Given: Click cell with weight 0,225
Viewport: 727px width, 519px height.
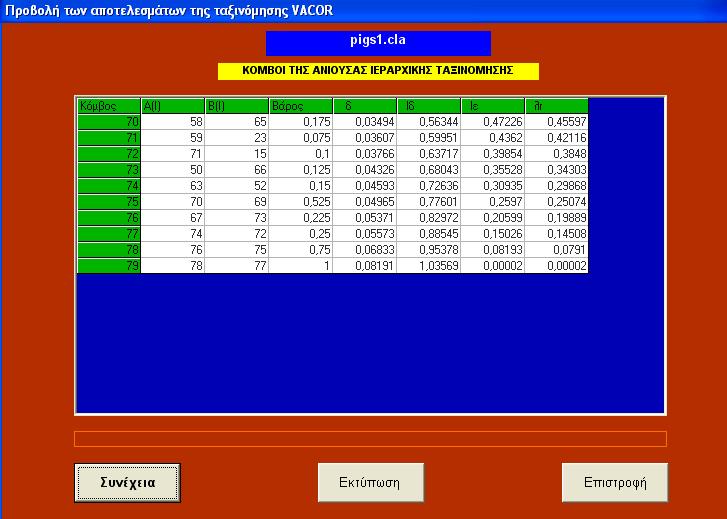Looking at the screenshot, I should click(300, 218).
